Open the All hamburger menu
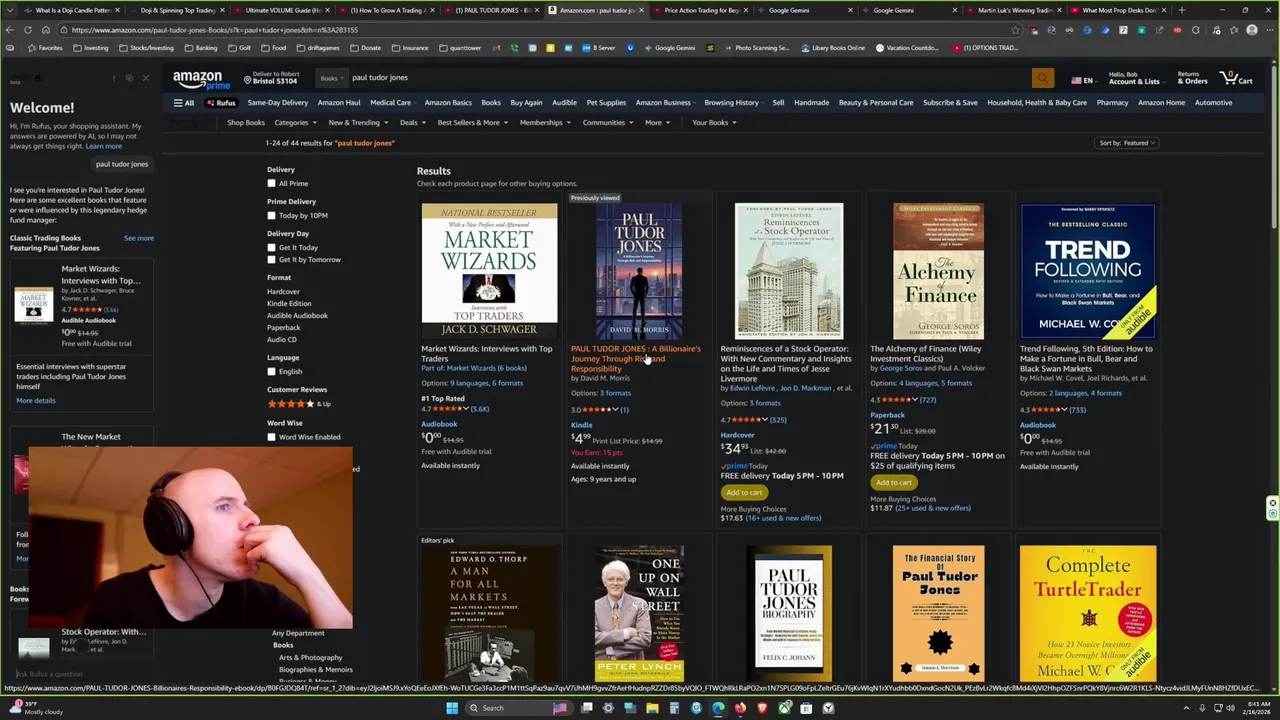 point(184,103)
